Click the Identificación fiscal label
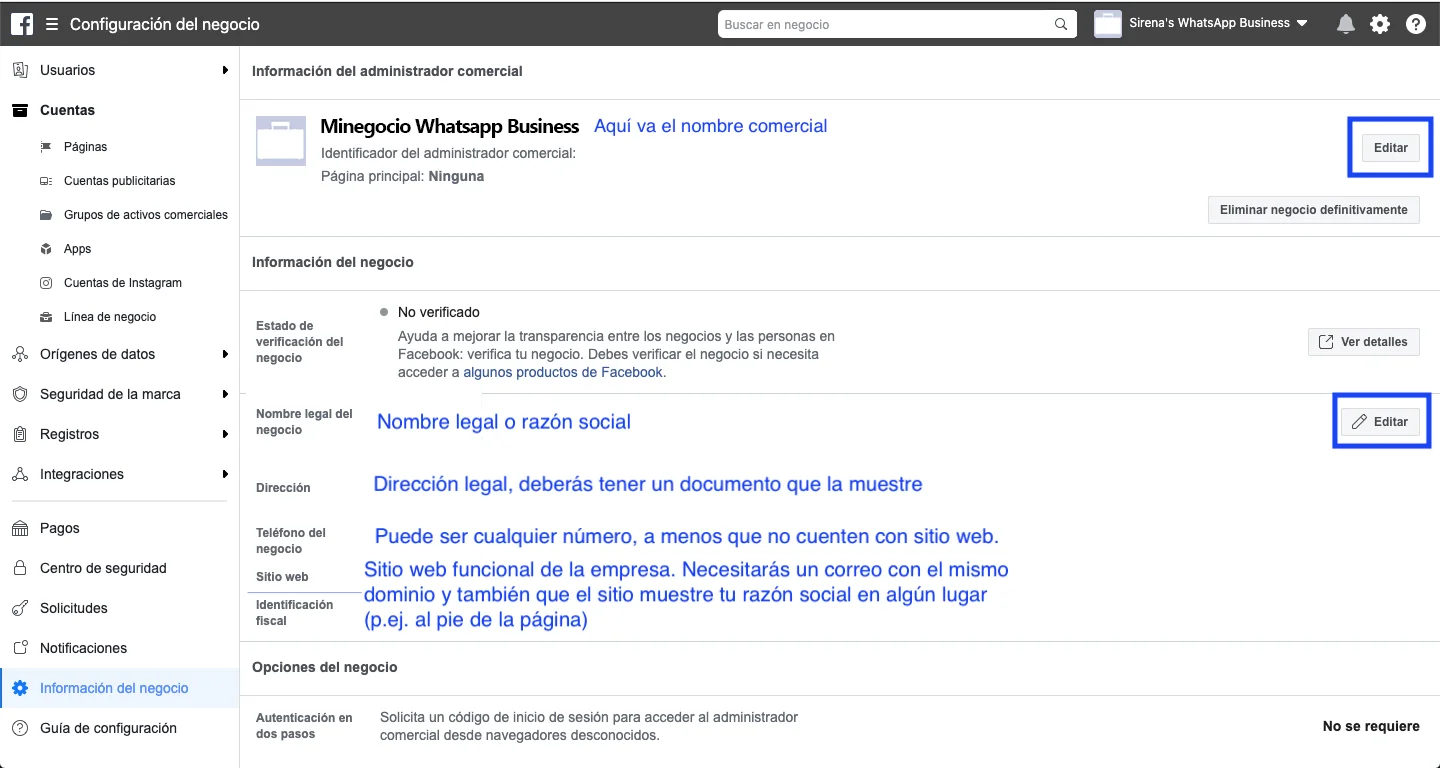 click(x=294, y=613)
